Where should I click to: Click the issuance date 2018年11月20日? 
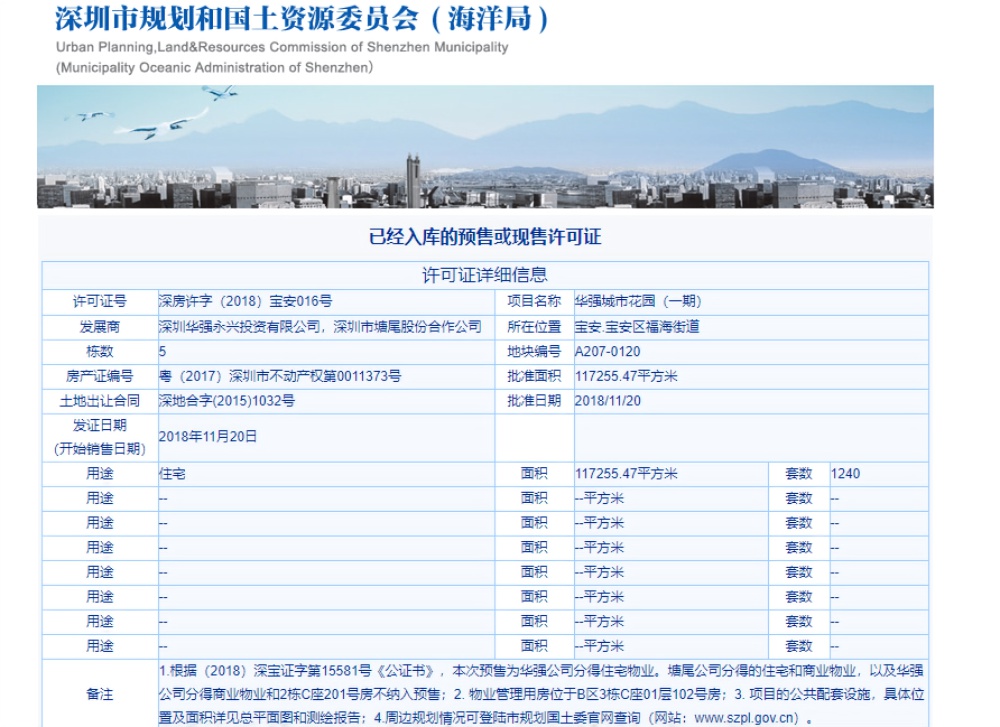[208, 436]
